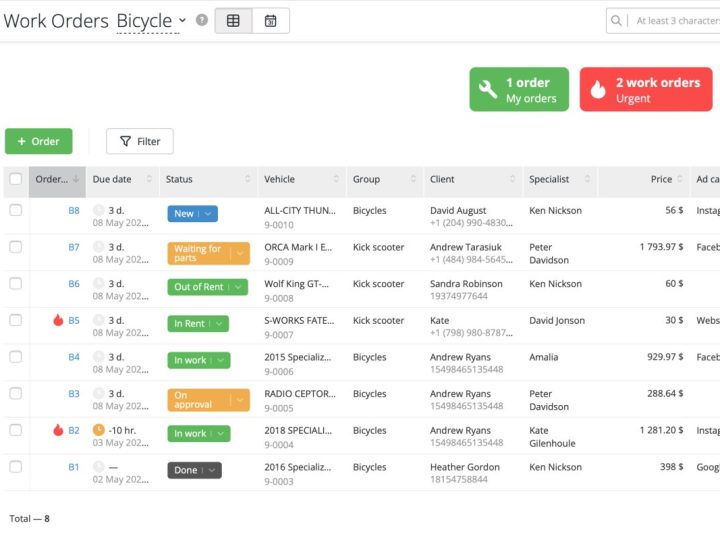
Task: Click price 1 793.97 $
Action: tap(661, 247)
